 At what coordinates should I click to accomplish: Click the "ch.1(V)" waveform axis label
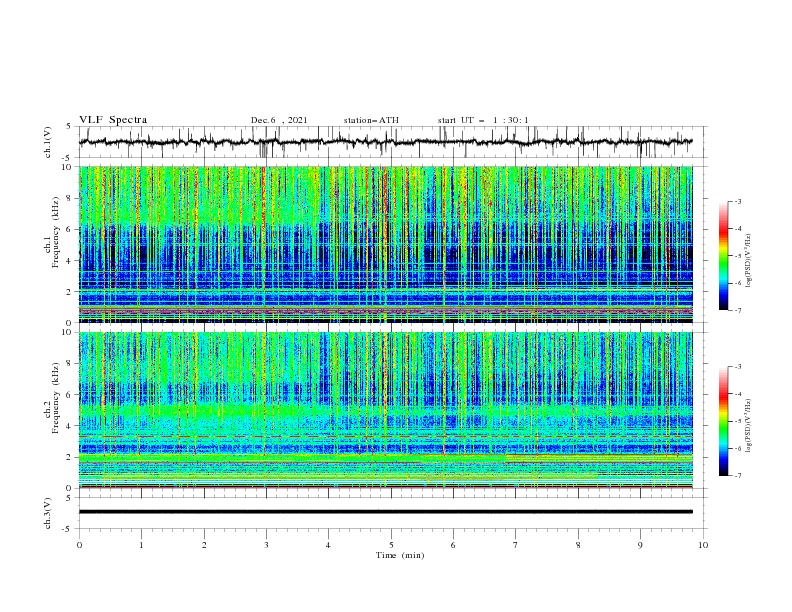click(48, 142)
